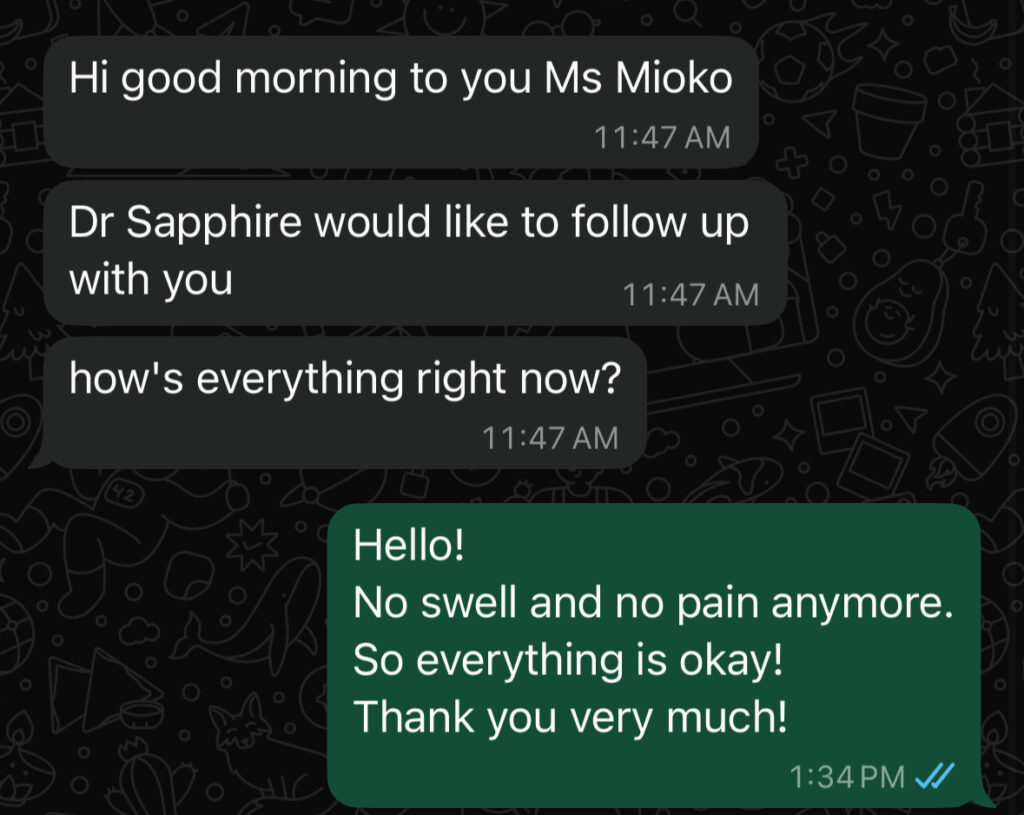The width and height of the screenshot is (1024, 815).
Task: Tap the soccer ball doodle in wallpaper
Action: point(796,58)
